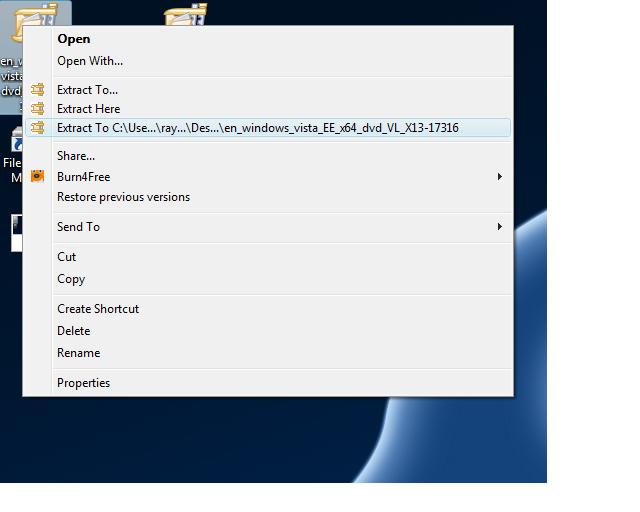
Task: Expand the Send To submenu arrow
Action: [x=500, y=227]
